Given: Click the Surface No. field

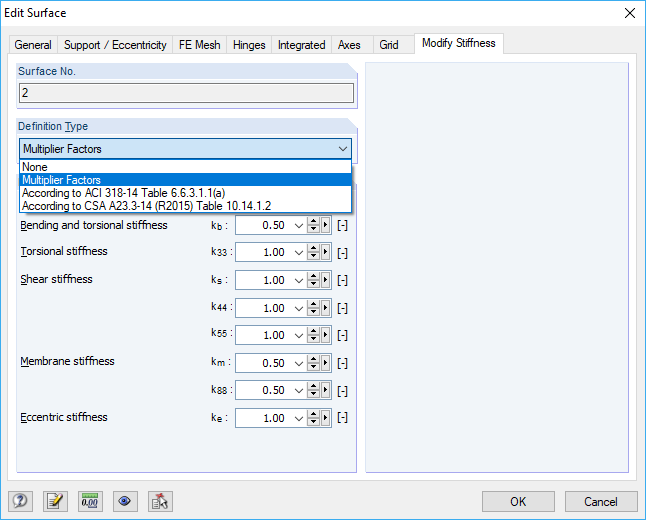Looking at the screenshot, I should pyautogui.click(x=186, y=93).
